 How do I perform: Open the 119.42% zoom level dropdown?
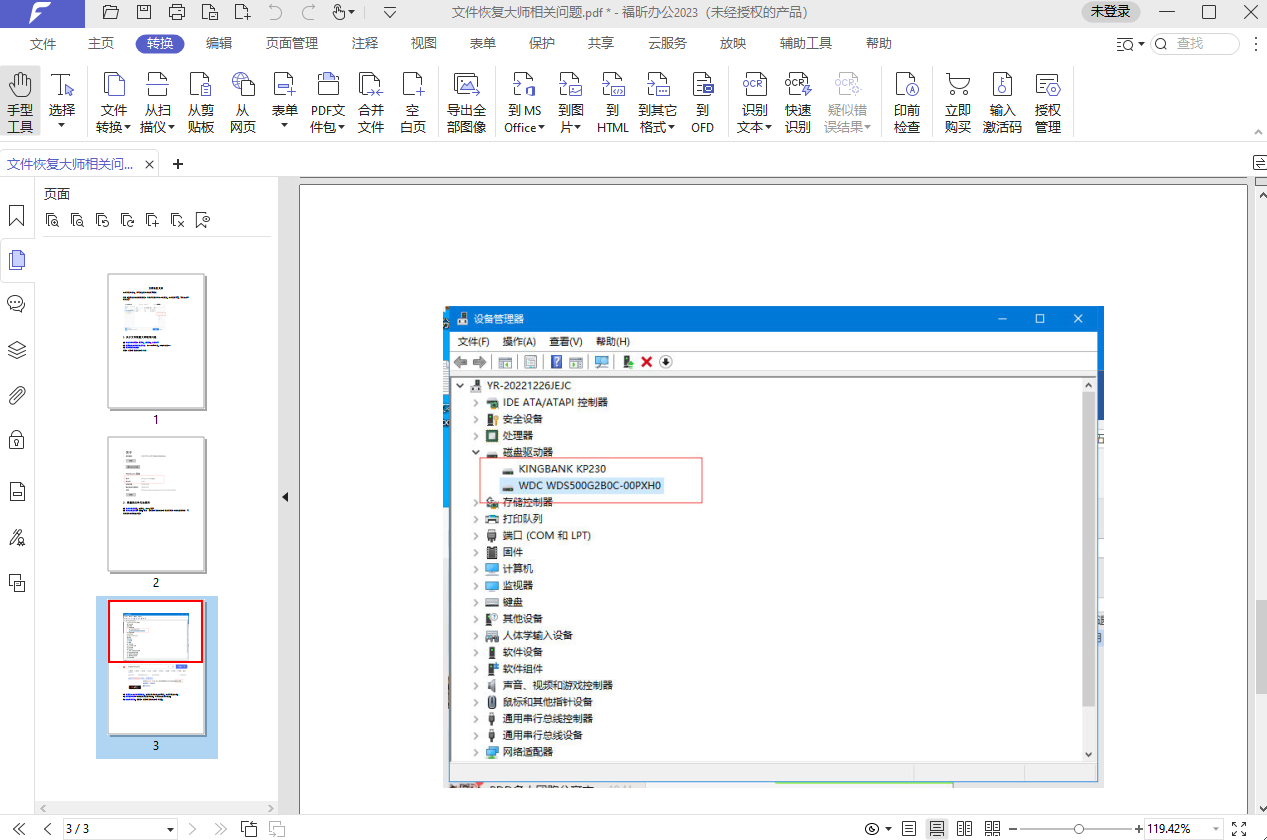coord(1216,829)
